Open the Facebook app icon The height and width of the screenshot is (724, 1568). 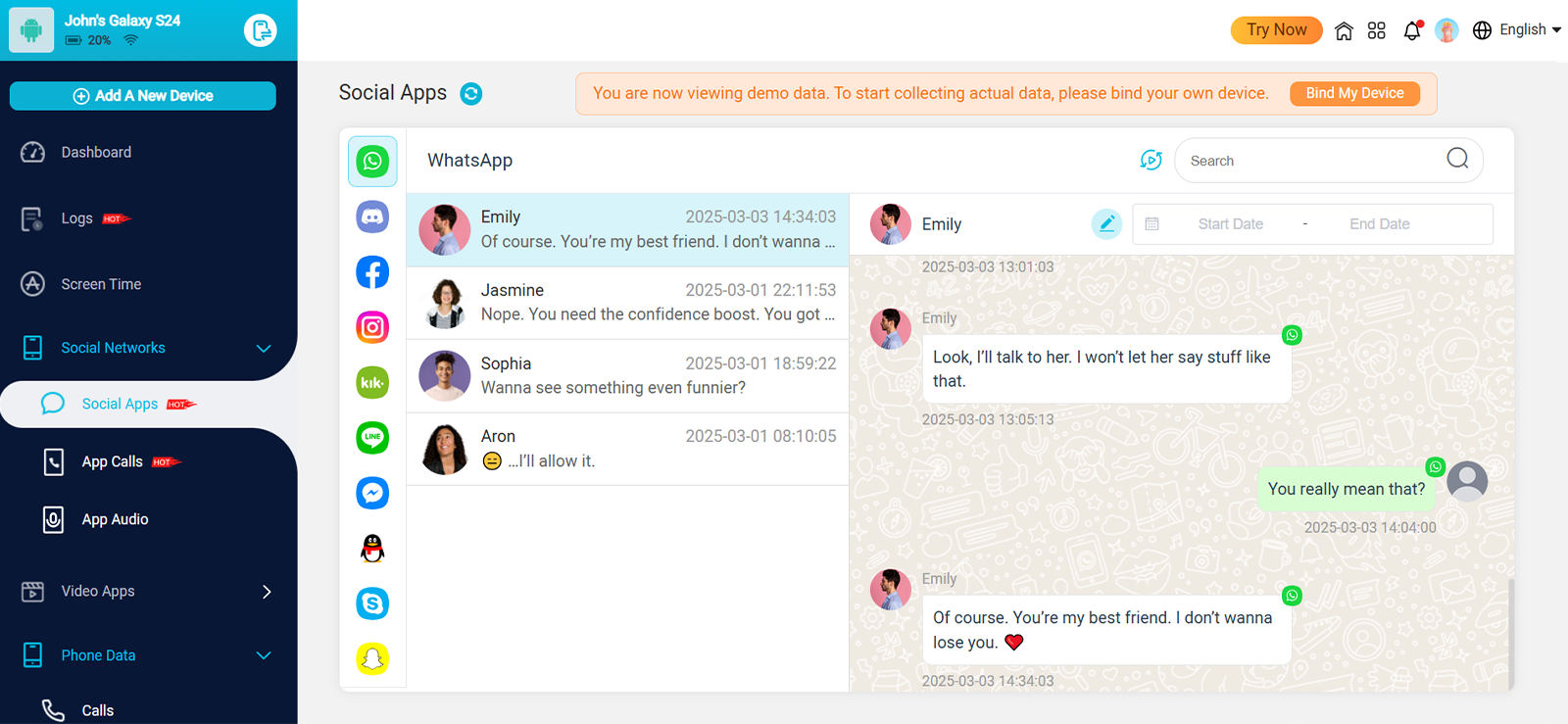[x=372, y=272]
